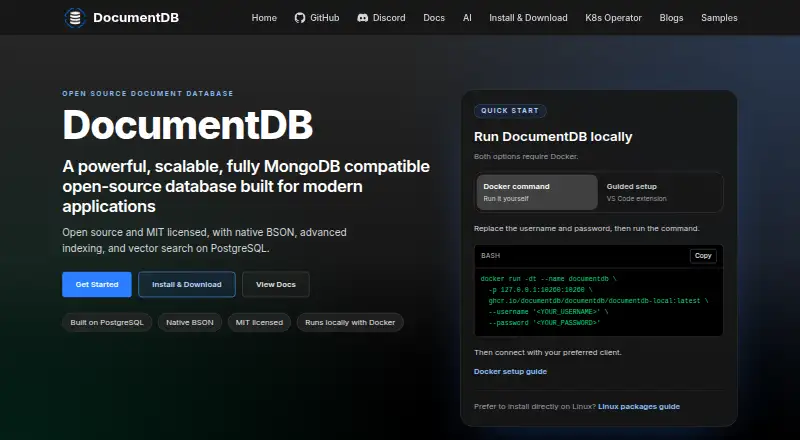This screenshot has width=800, height=440.
Task: Click the GitHub octocat icon in navbar
Action: [x=299, y=18]
